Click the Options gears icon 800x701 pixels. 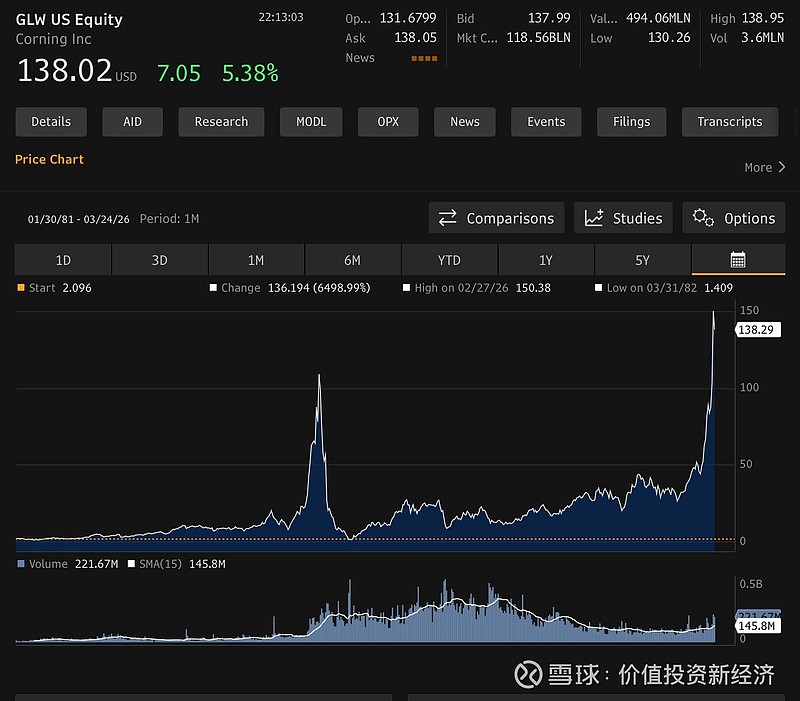pos(703,218)
